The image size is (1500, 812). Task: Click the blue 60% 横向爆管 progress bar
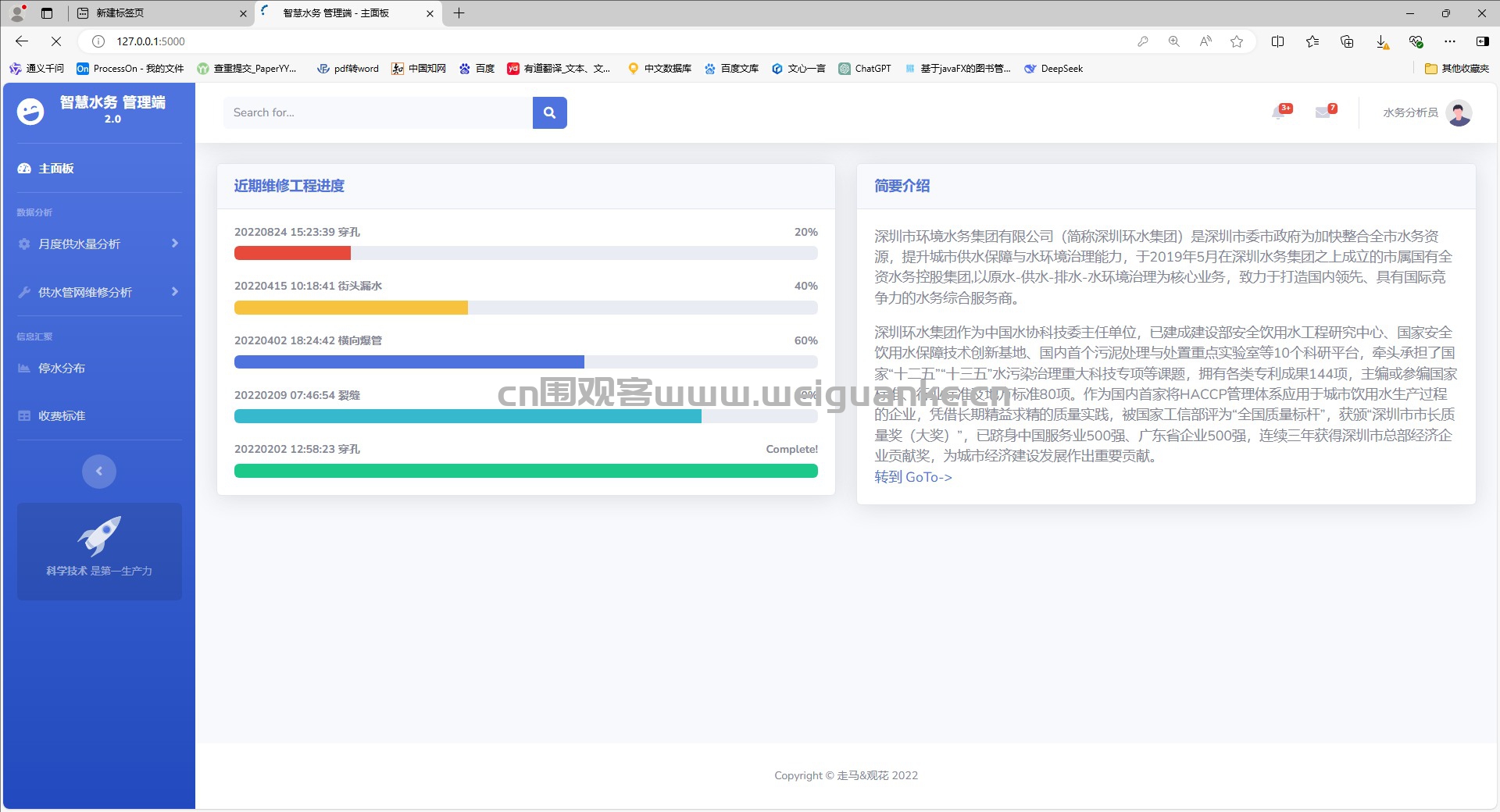click(409, 361)
